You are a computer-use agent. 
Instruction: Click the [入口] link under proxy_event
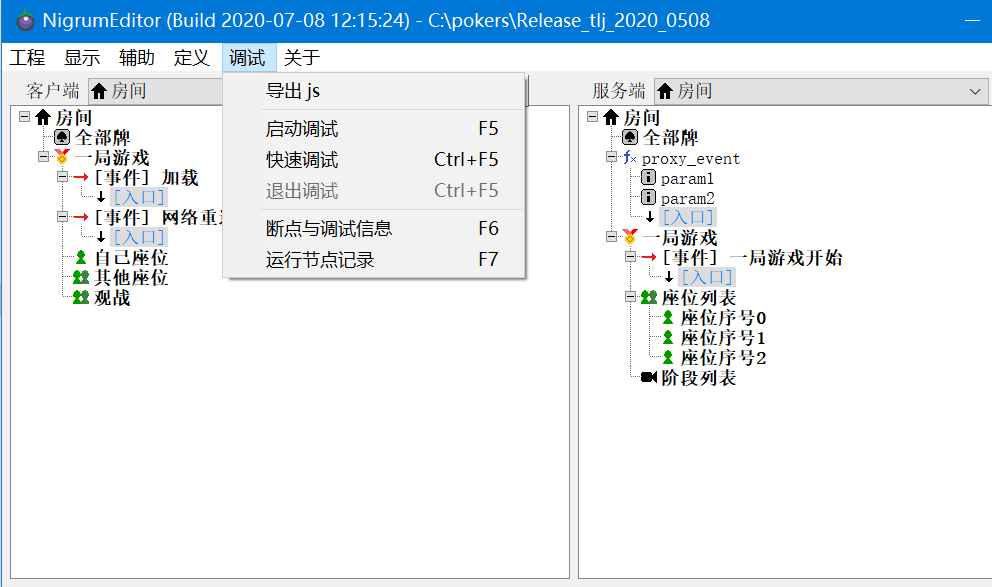pos(688,218)
